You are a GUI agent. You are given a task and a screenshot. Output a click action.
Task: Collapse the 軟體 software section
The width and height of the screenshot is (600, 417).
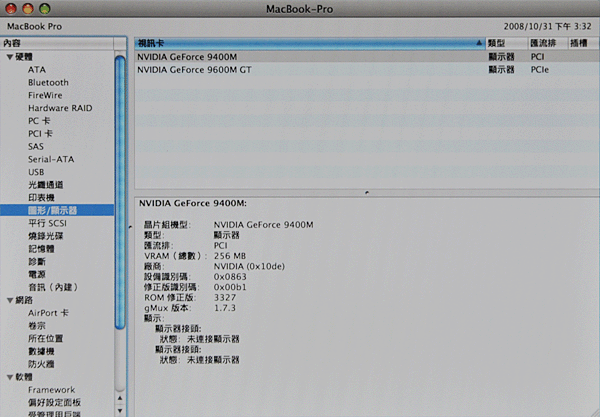coord(10,377)
